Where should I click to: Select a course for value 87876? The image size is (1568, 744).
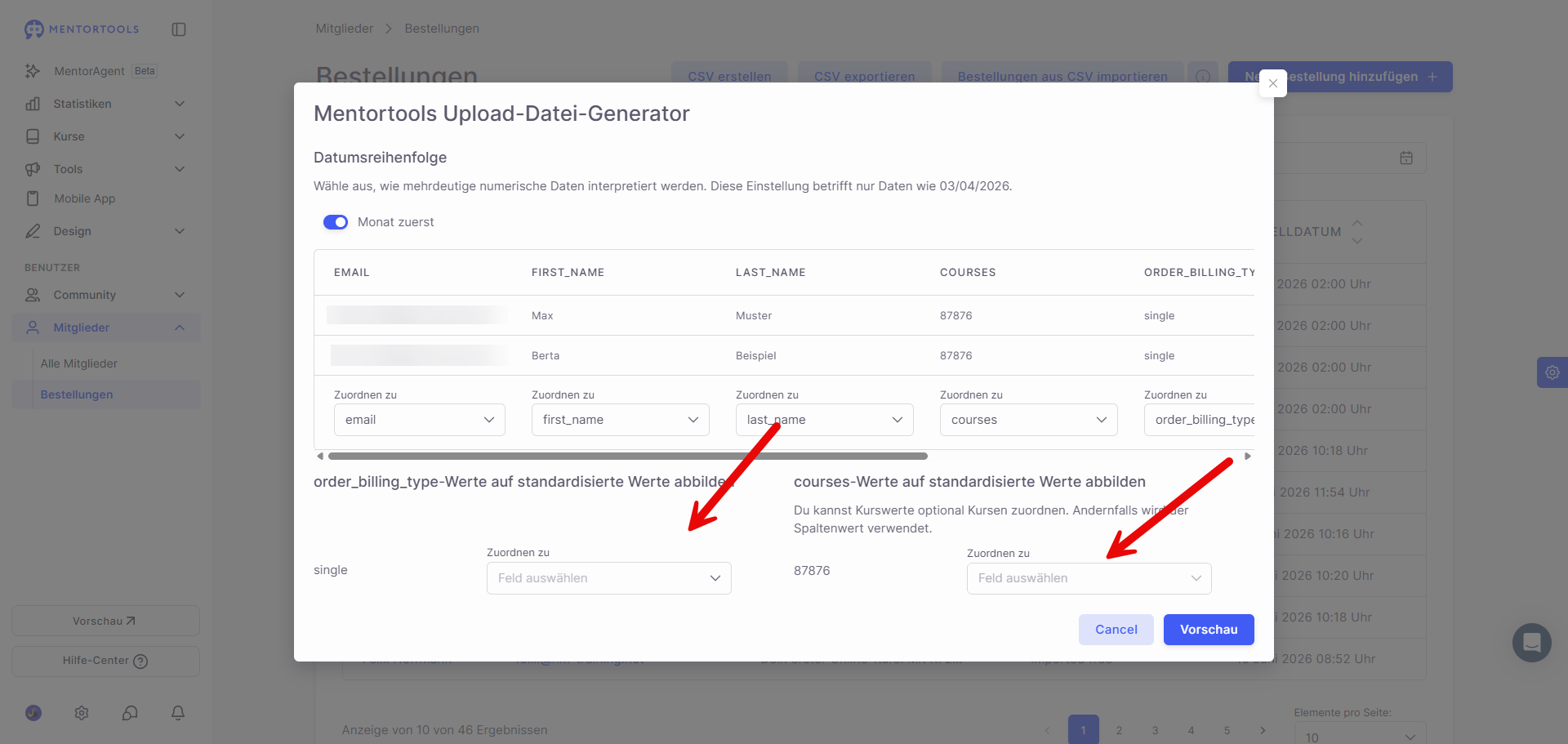pyautogui.click(x=1089, y=578)
